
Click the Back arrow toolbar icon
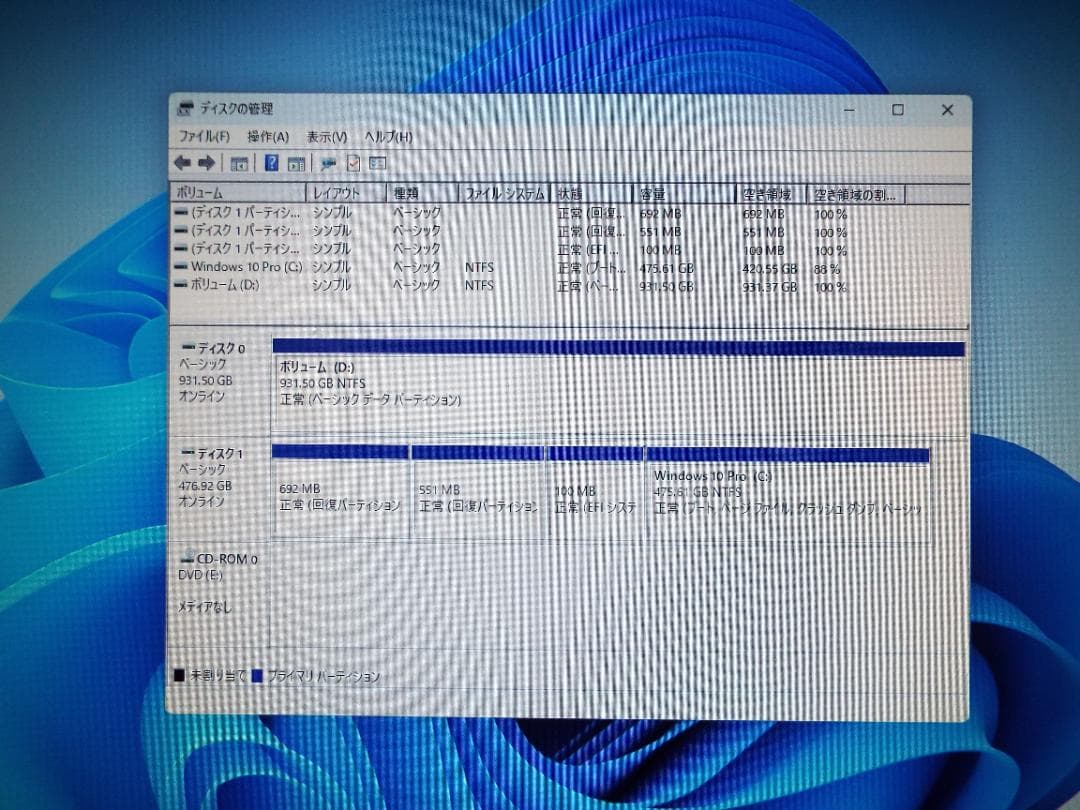tap(183, 163)
